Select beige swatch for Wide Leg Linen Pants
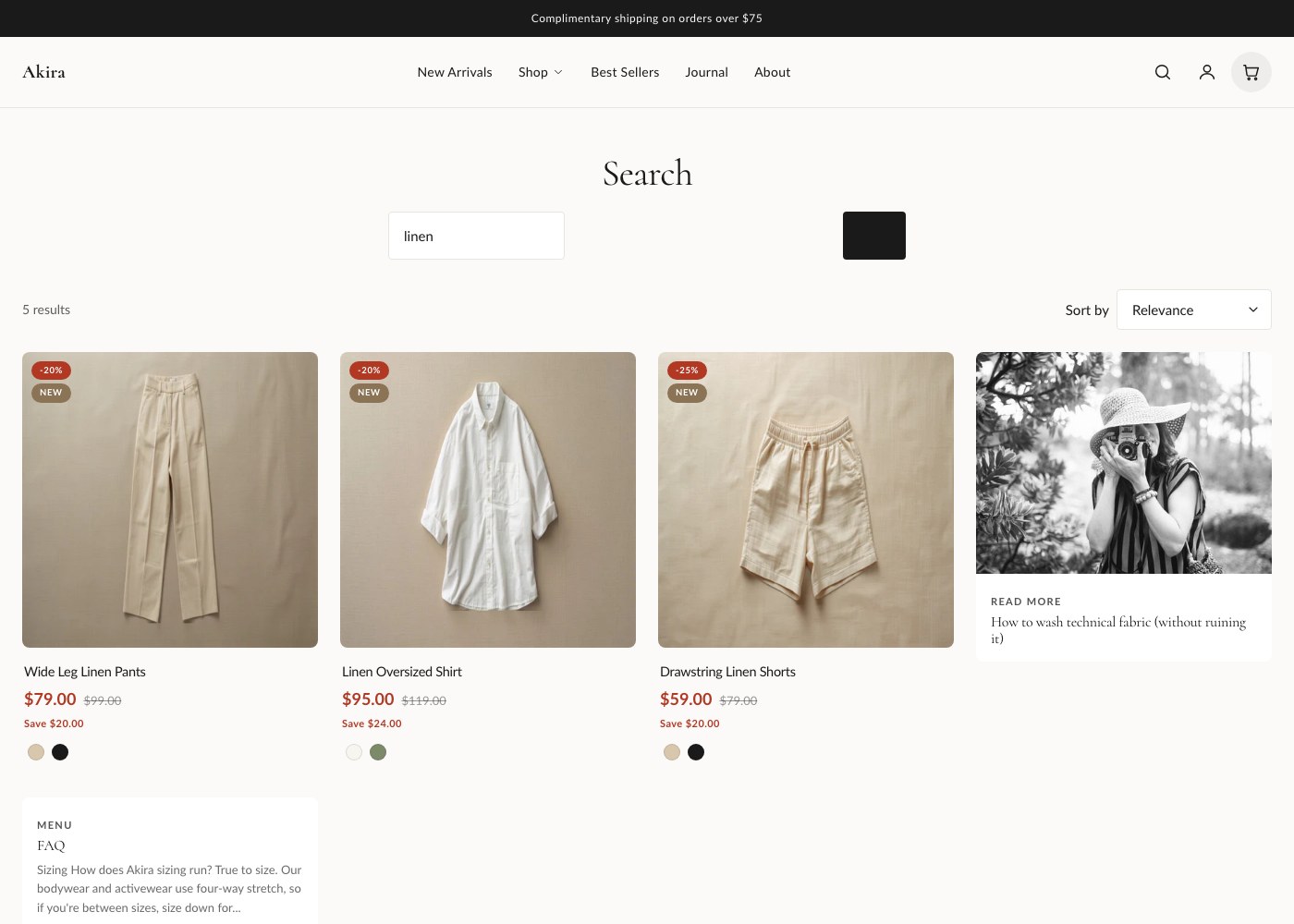Image resolution: width=1294 pixels, height=924 pixels. coord(36,752)
